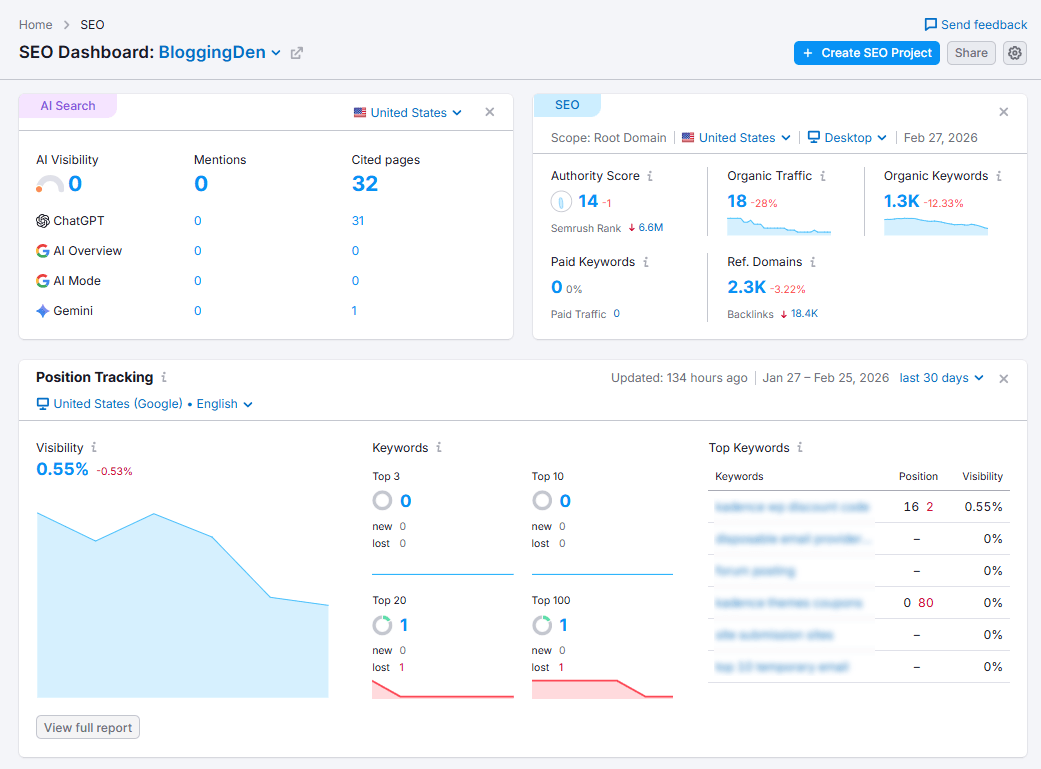Click Top 20 keywords count
This screenshot has width=1041, height=769.
pos(404,625)
